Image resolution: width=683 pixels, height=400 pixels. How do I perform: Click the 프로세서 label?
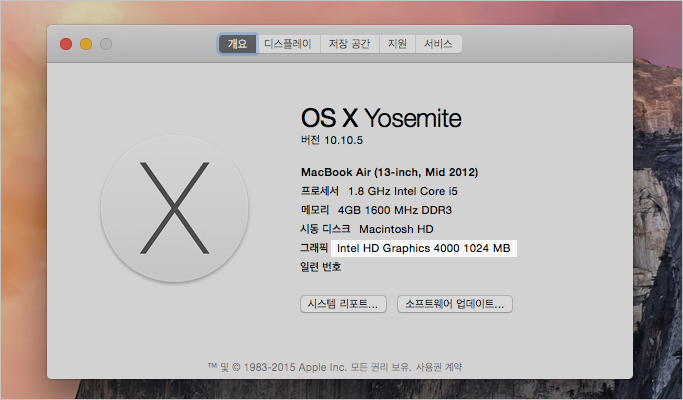(320, 191)
